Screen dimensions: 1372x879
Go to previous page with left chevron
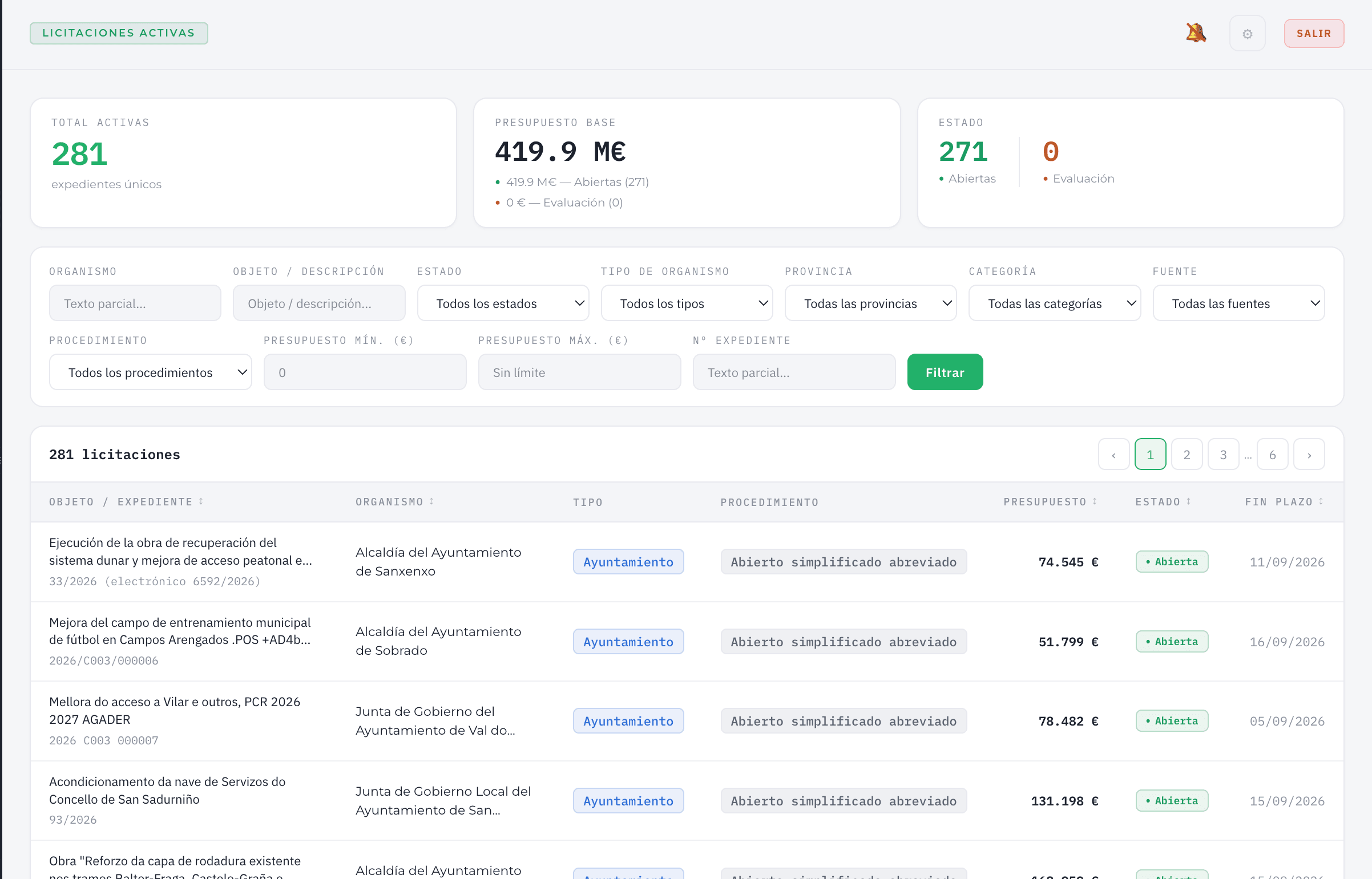(x=1113, y=455)
